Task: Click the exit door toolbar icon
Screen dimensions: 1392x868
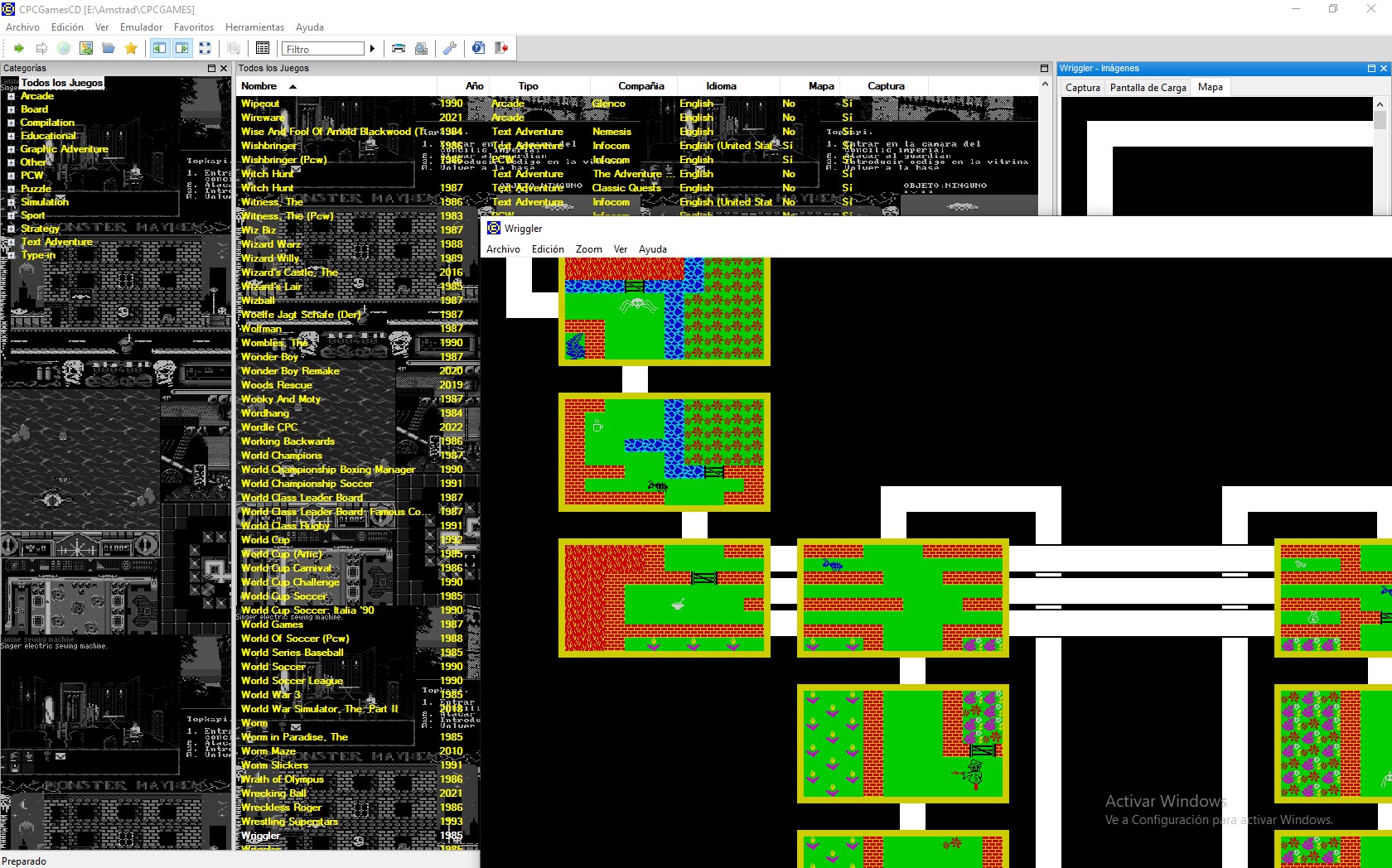Action: tap(501, 48)
